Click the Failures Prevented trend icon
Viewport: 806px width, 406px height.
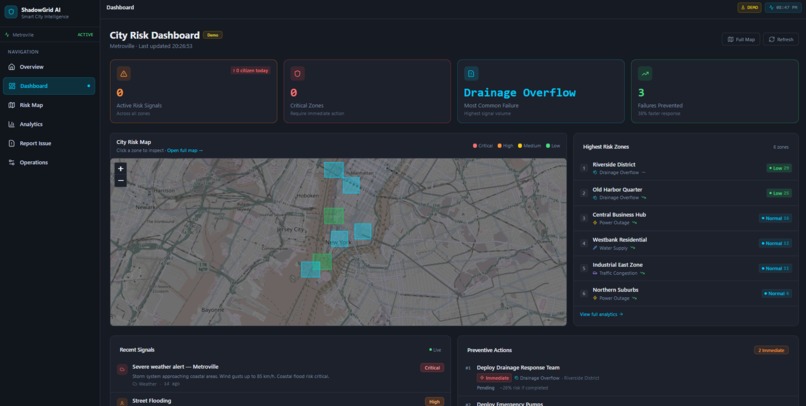645,73
